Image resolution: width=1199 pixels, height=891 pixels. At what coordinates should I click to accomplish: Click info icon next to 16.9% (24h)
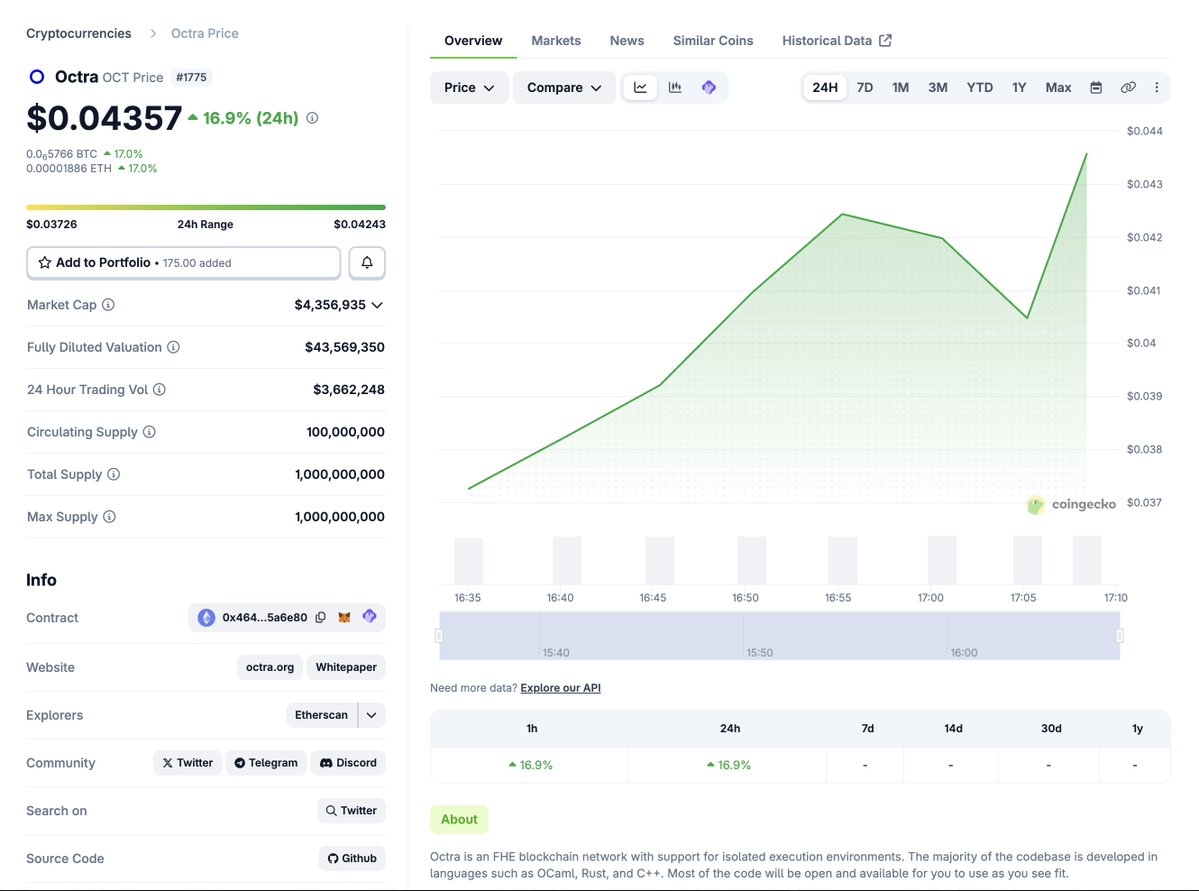(x=312, y=118)
